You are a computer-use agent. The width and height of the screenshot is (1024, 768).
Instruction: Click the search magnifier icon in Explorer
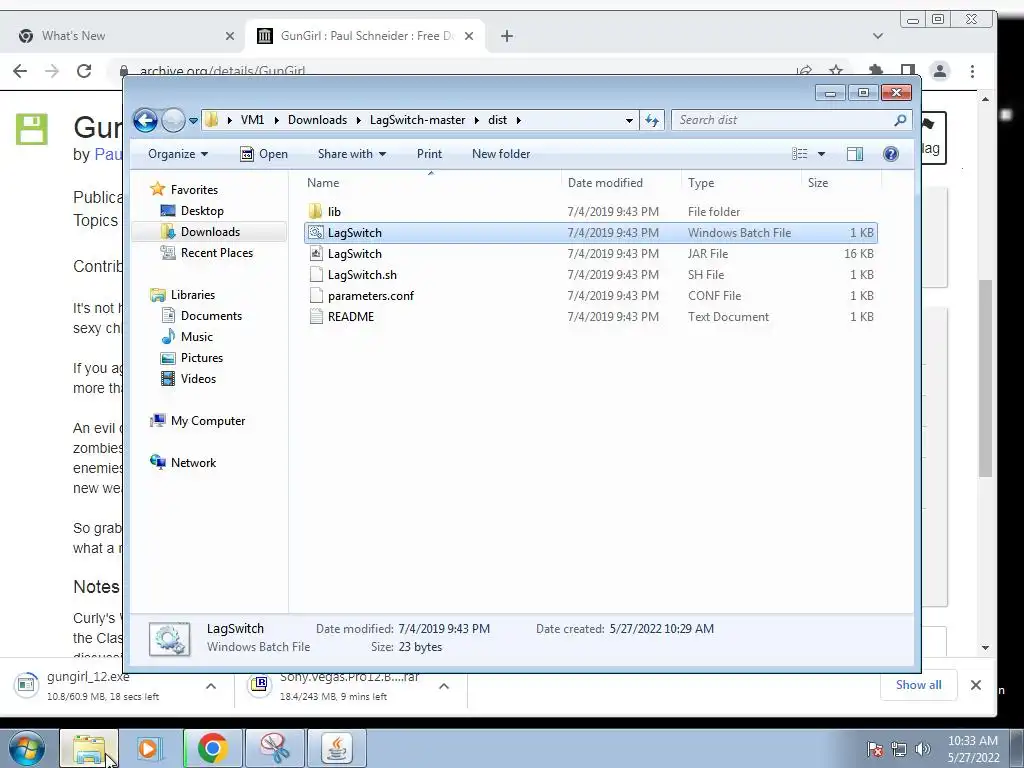click(x=901, y=120)
